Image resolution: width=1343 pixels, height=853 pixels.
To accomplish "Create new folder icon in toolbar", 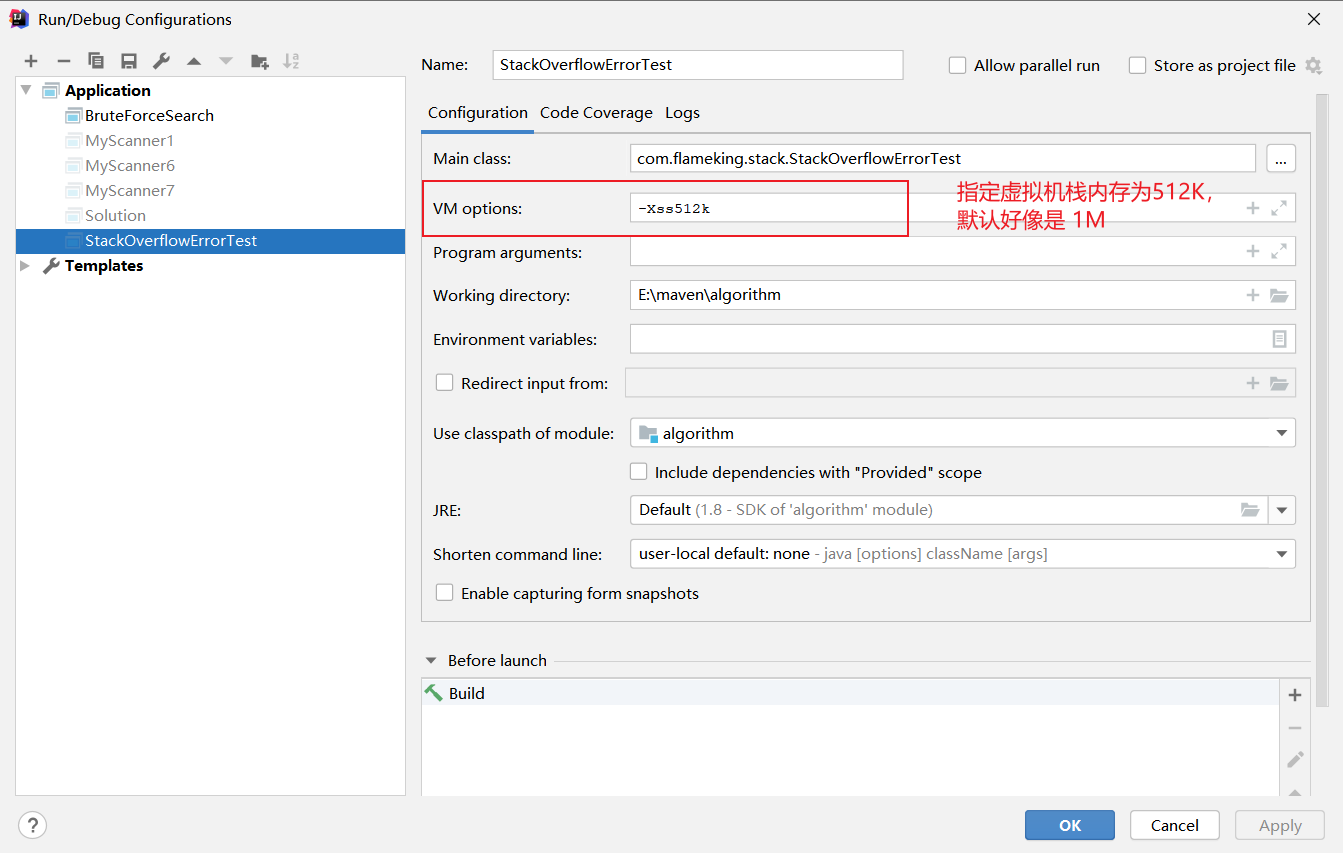I will 259,61.
